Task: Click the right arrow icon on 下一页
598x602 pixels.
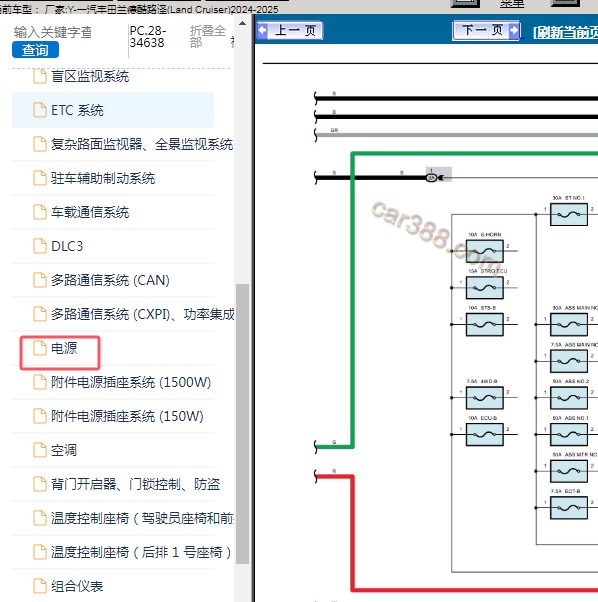Action: [x=513, y=30]
